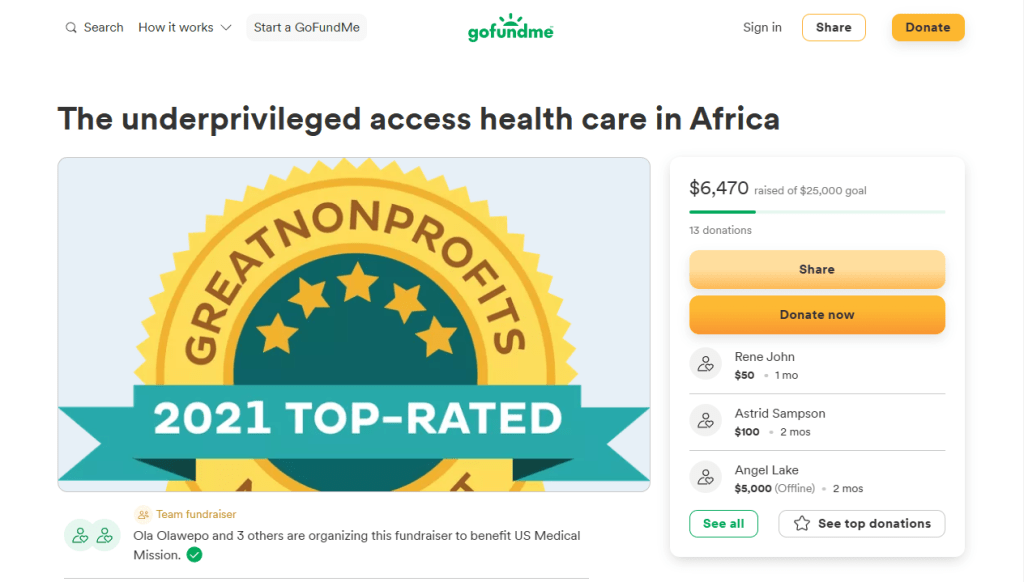Click the Team fundraiser people icon
1024x582 pixels.
coord(143,515)
